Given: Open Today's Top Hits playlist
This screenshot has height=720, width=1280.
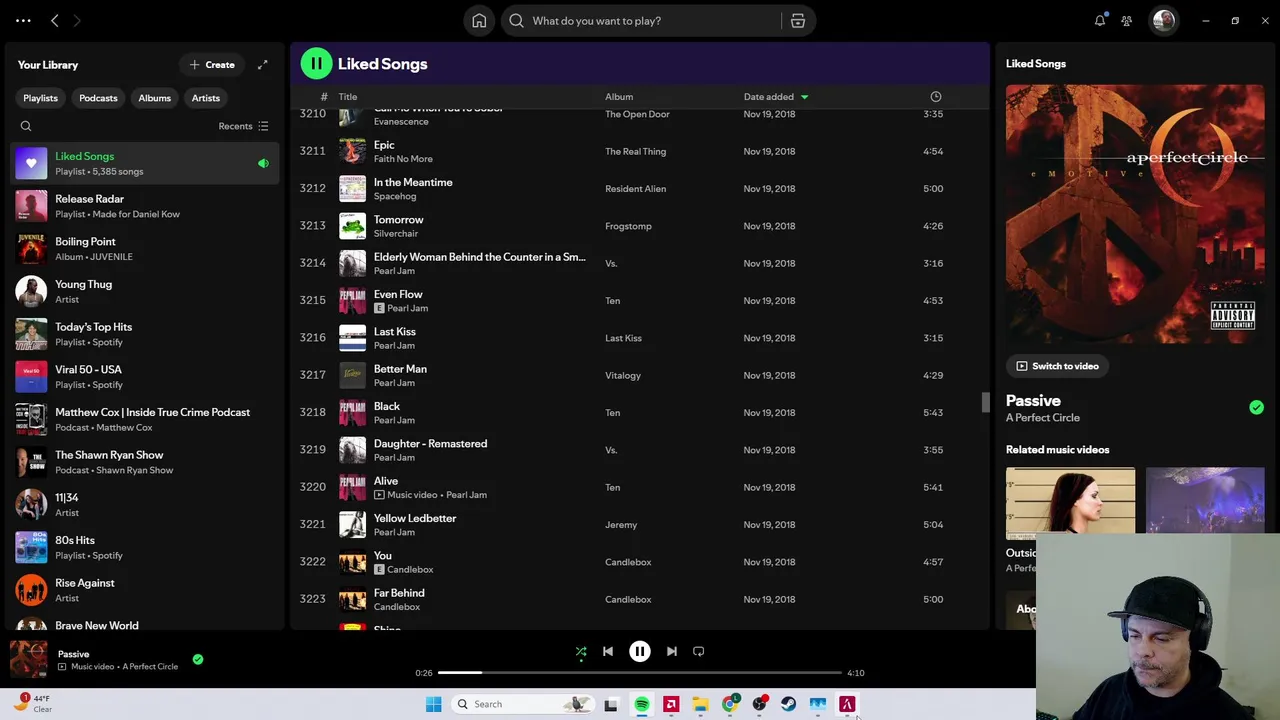Looking at the screenshot, I should 144,334.
